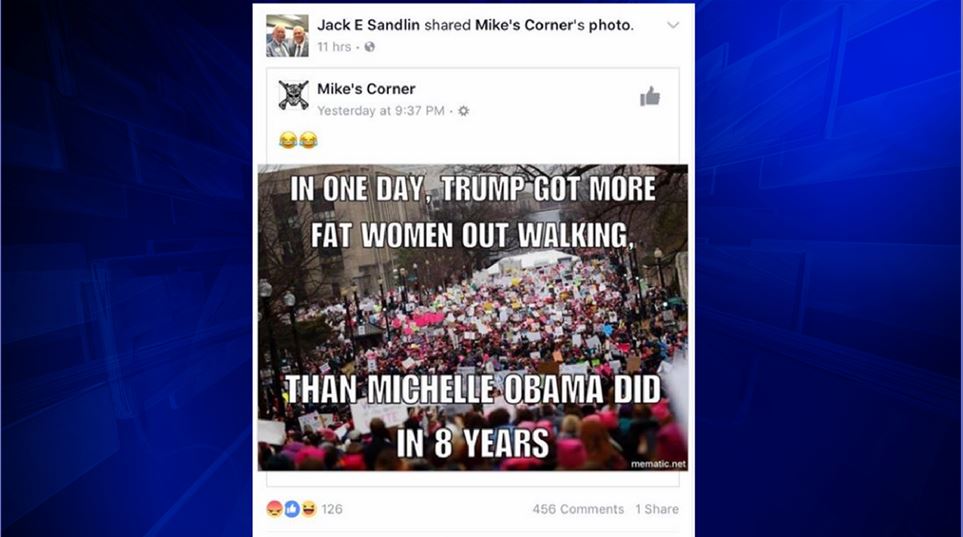This screenshot has height=537, width=963.
Task: Click the gear settings icon by timestamp
Action: click(464, 111)
